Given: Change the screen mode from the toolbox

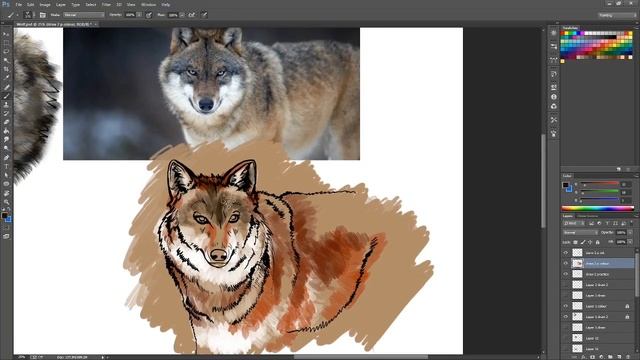Looking at the screenshot, I should click(6, 236).
